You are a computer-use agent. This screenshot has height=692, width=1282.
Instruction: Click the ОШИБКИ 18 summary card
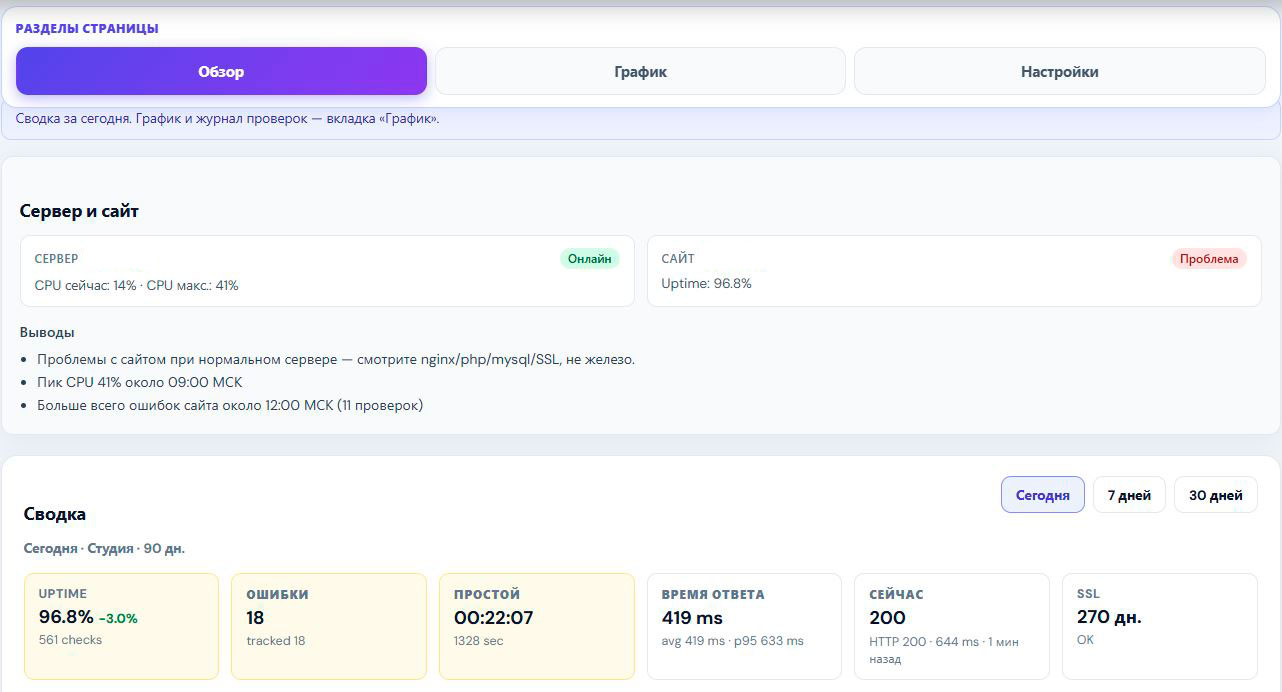click(x=329, y=626)
